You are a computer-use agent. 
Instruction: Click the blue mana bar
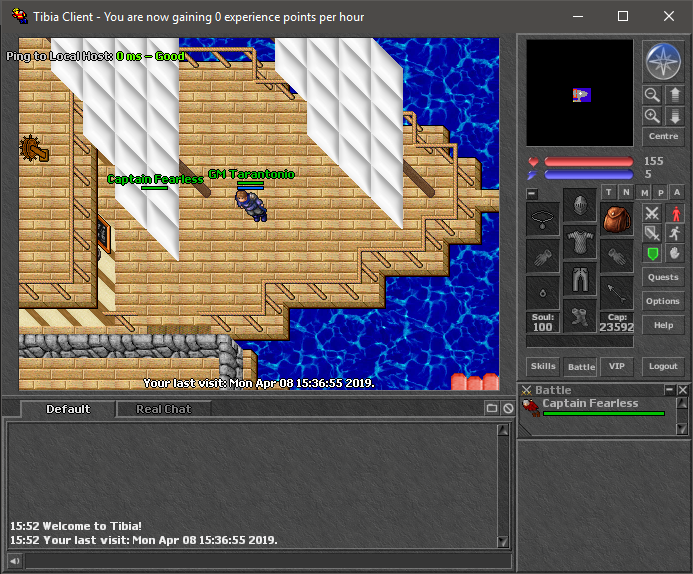(588, 175)
